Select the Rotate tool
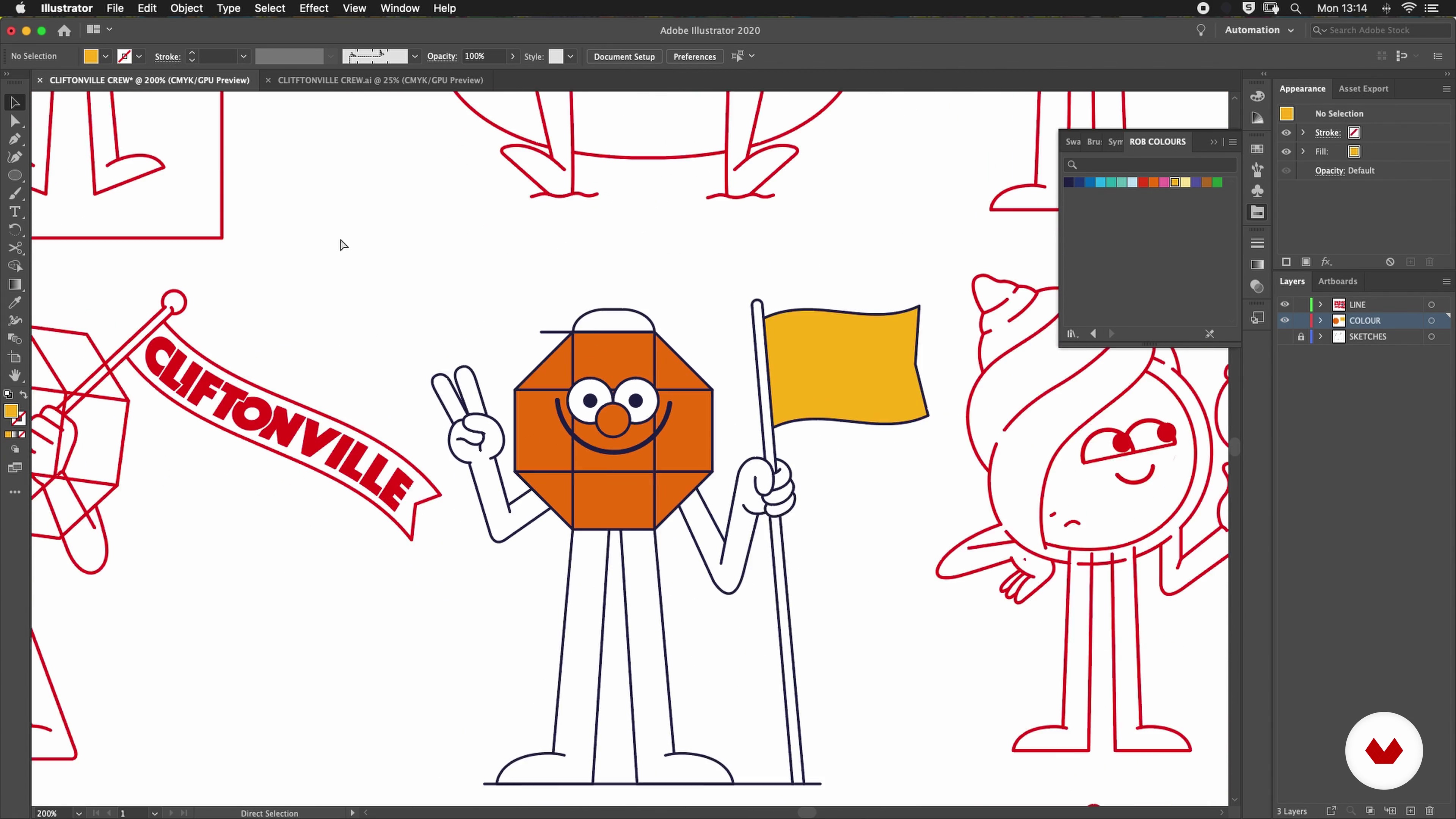The image size is (1456, 819). (x=15, y=230)
